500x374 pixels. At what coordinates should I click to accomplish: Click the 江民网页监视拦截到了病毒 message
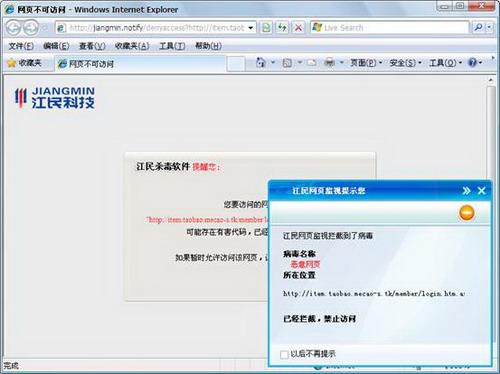(x=328, y=236)
